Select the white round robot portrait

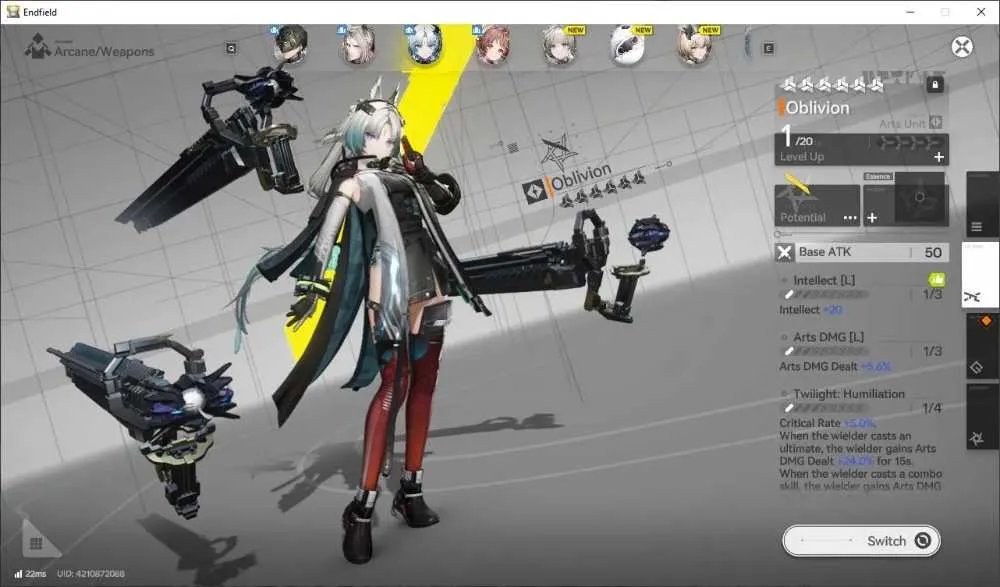[x=628, y=45]
